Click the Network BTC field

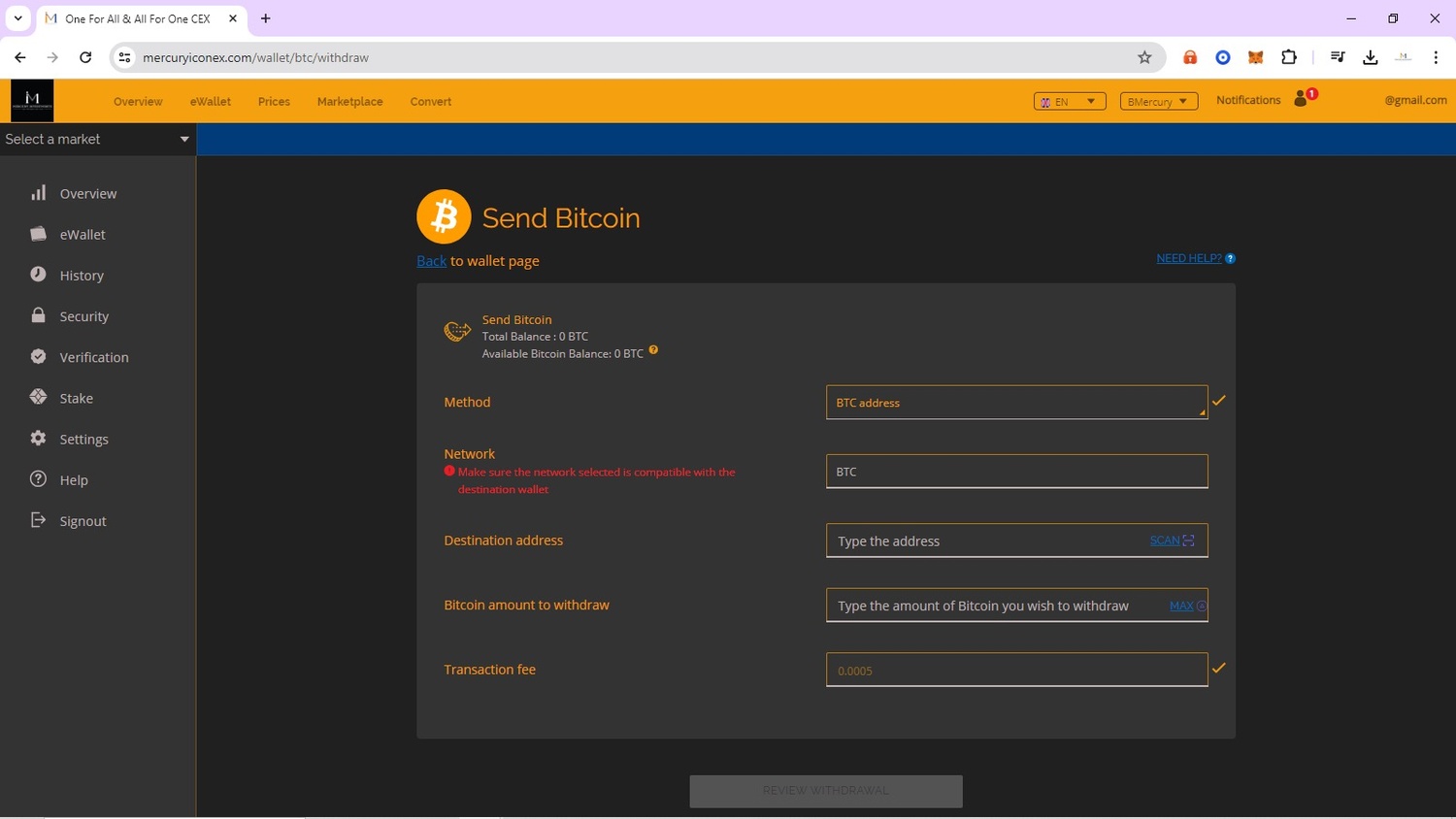pos(1016,472)
